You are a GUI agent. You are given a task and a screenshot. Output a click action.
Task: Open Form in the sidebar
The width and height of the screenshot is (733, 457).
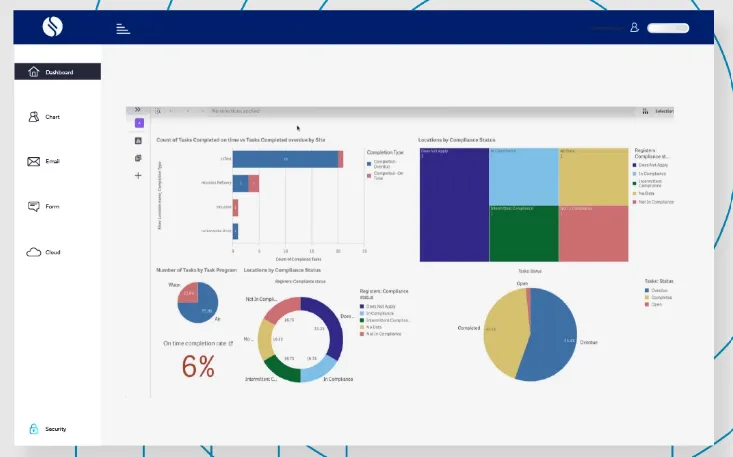52,207
